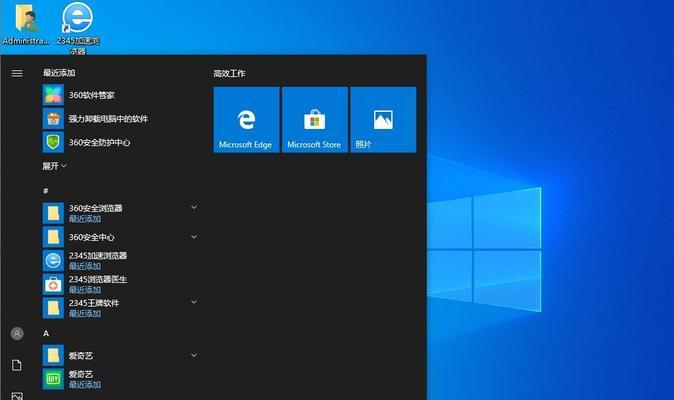The image size is (674, 400).
Task: Launch 2345加速浏览器 from the app list icon
Action: (53, 260)
